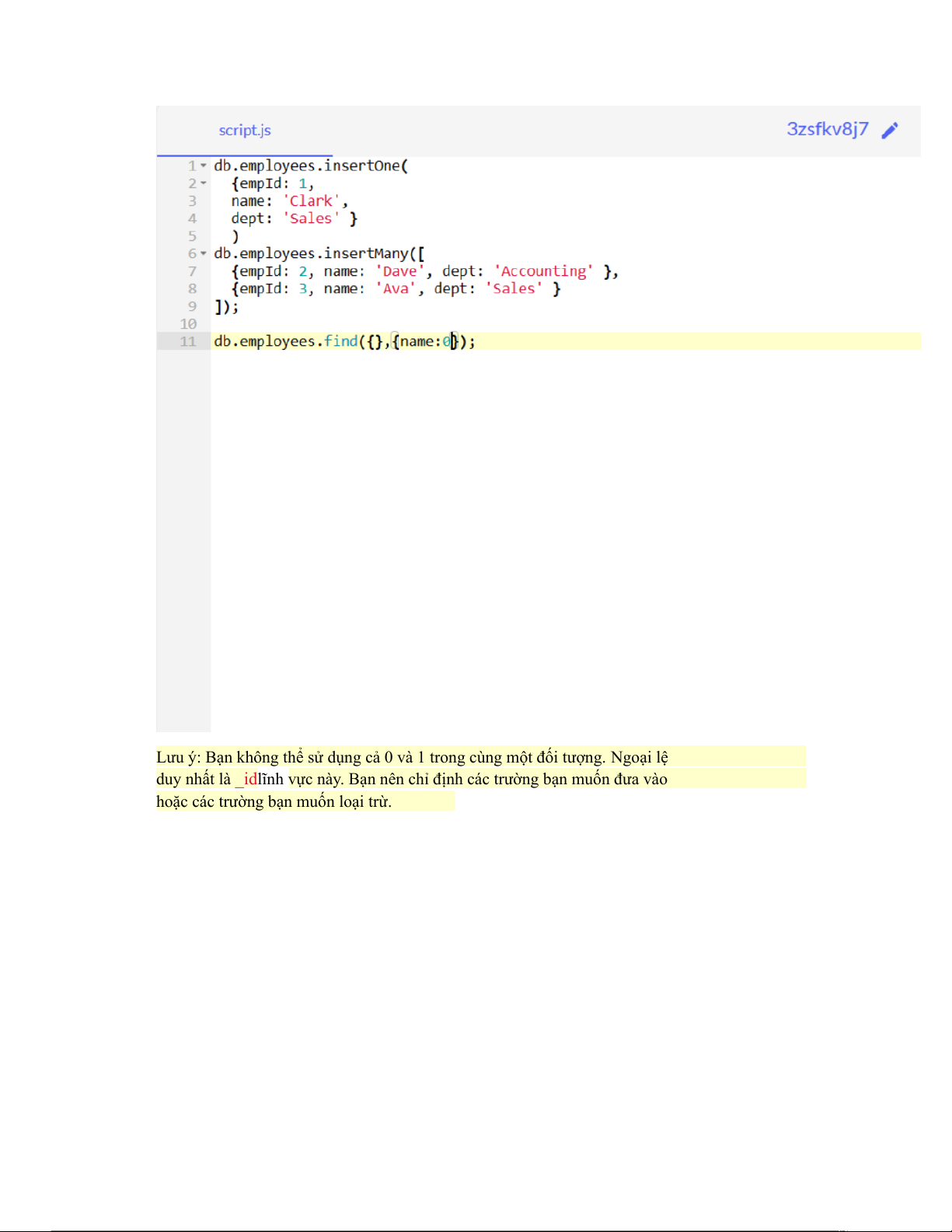Collapse the insertMany block at line 6

click(204, 253)
